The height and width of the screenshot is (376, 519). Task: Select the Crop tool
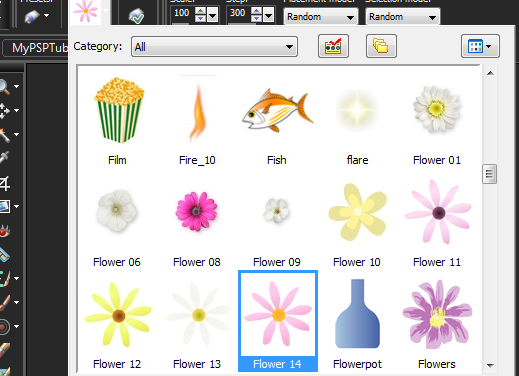(x=4, y=183)
